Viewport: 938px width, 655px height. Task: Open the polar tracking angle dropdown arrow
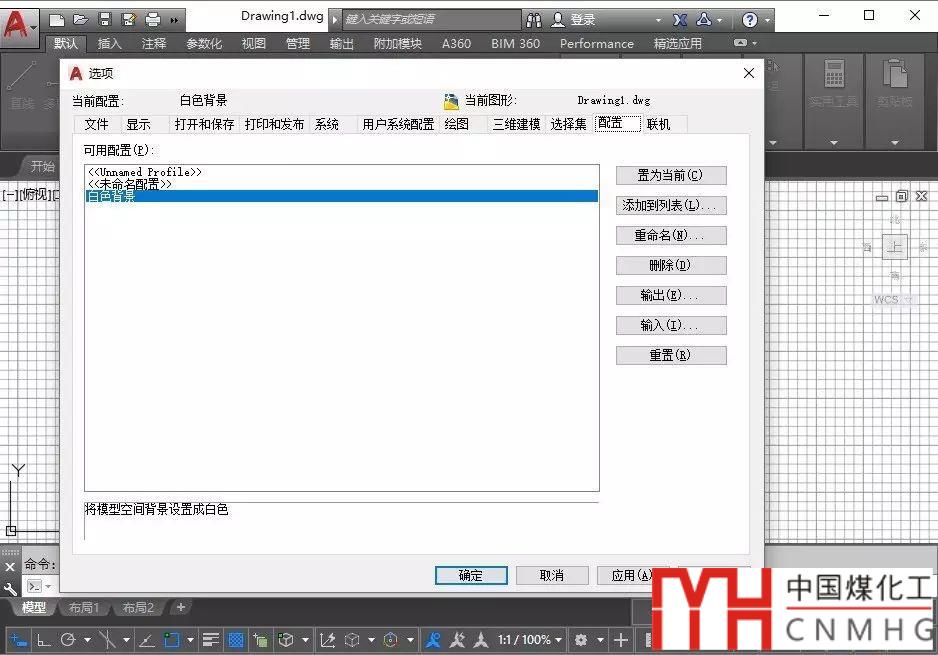pyautogui.click(x=87, y=639)
